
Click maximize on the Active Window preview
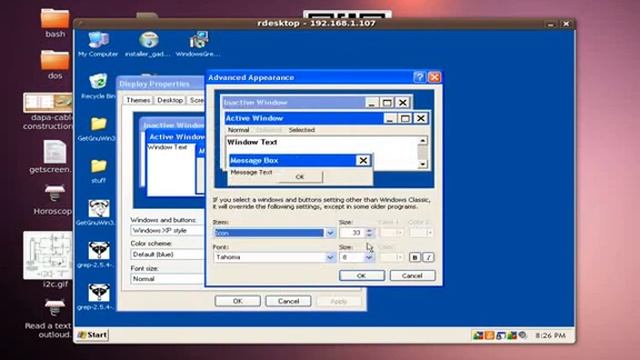click(x=405, y=118)
